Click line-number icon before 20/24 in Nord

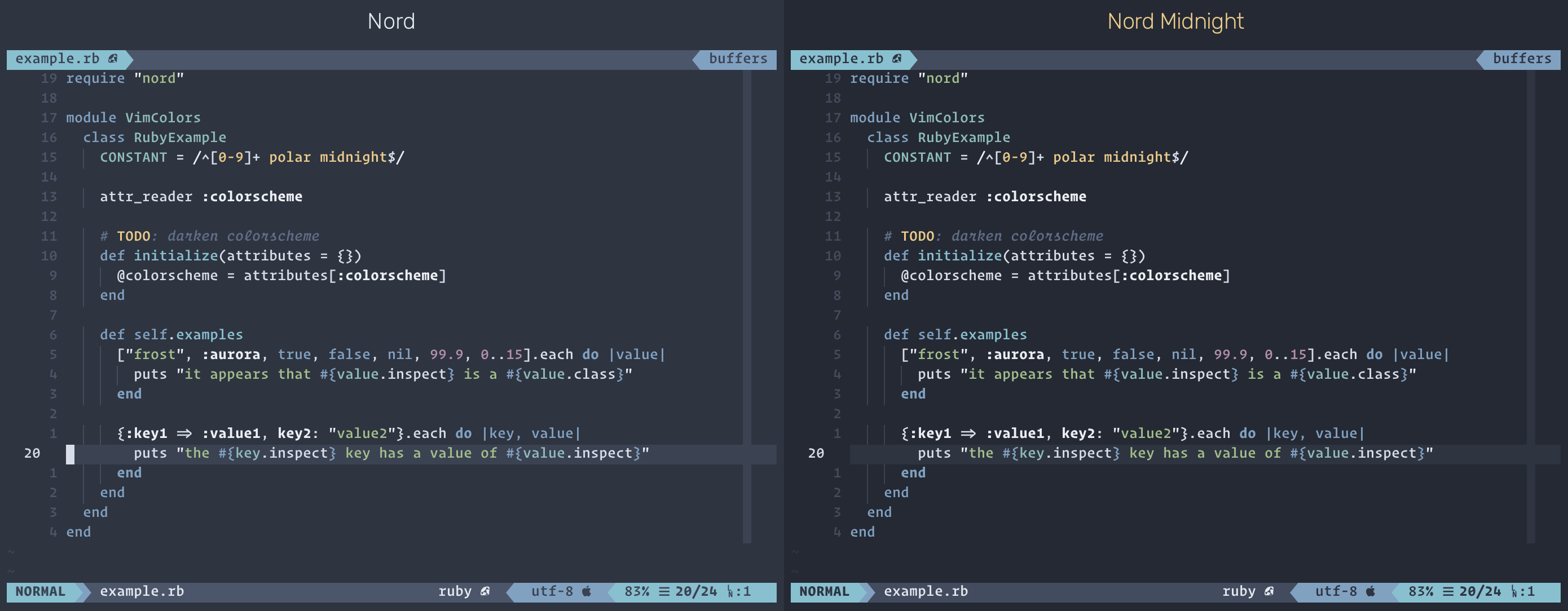[x=664, y=591]
